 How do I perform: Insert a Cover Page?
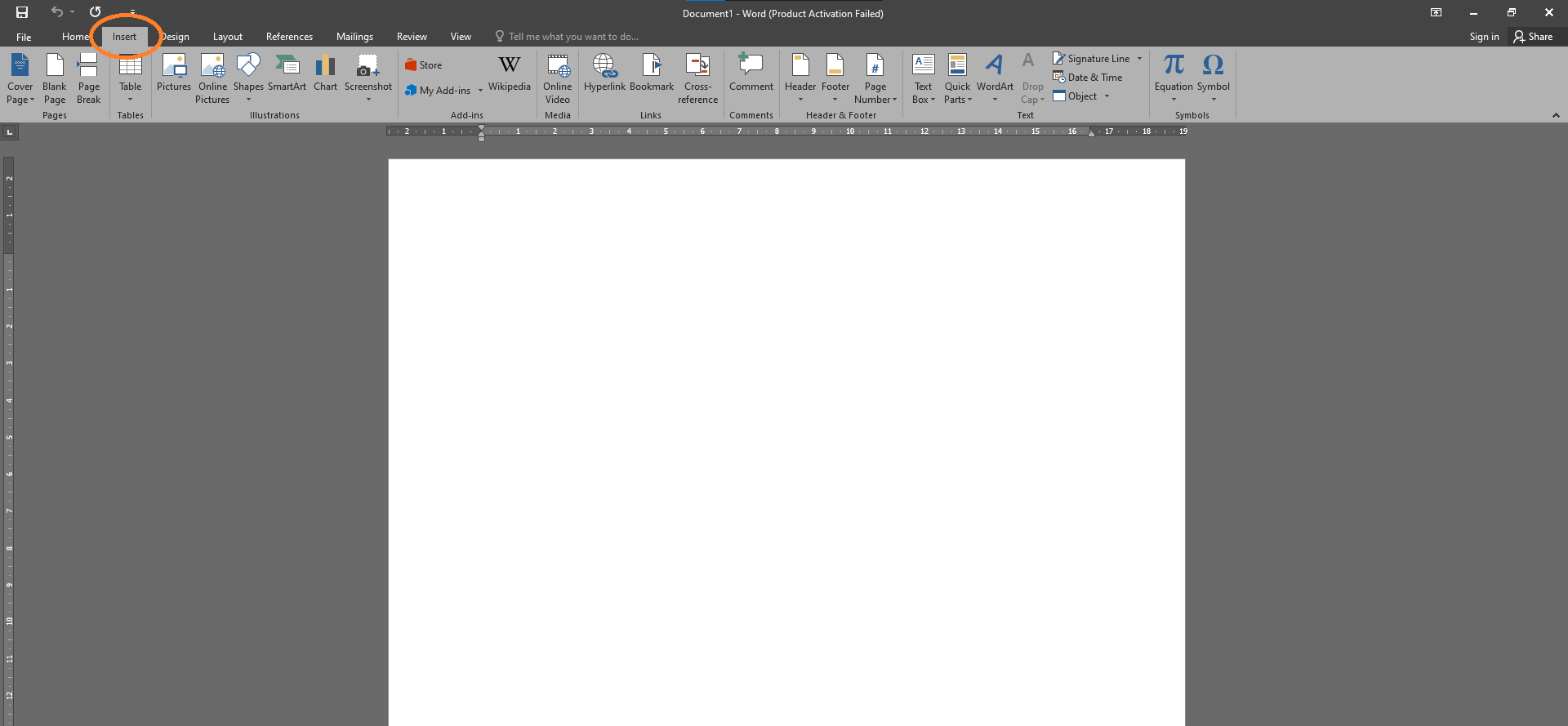20,78
